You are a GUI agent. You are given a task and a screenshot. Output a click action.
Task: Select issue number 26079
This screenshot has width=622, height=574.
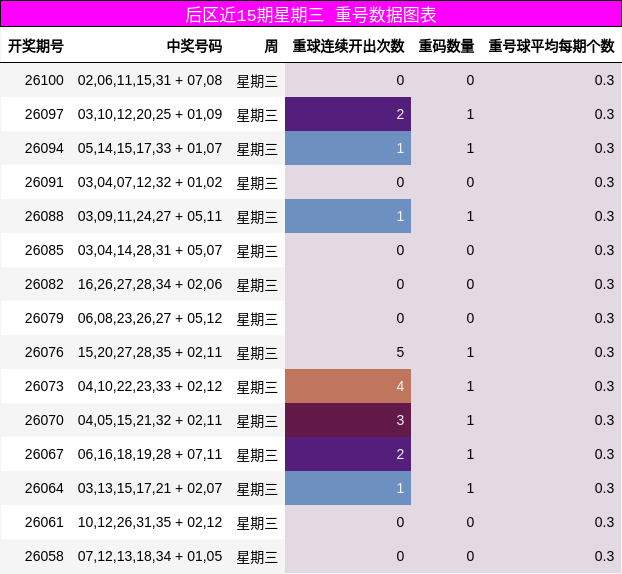[x=44, y=318]
